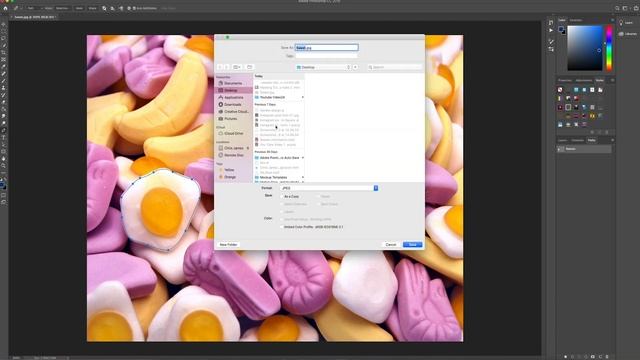
Task: Open Creative Cloud Files in the sidebar
Action: tap(233, 111)
